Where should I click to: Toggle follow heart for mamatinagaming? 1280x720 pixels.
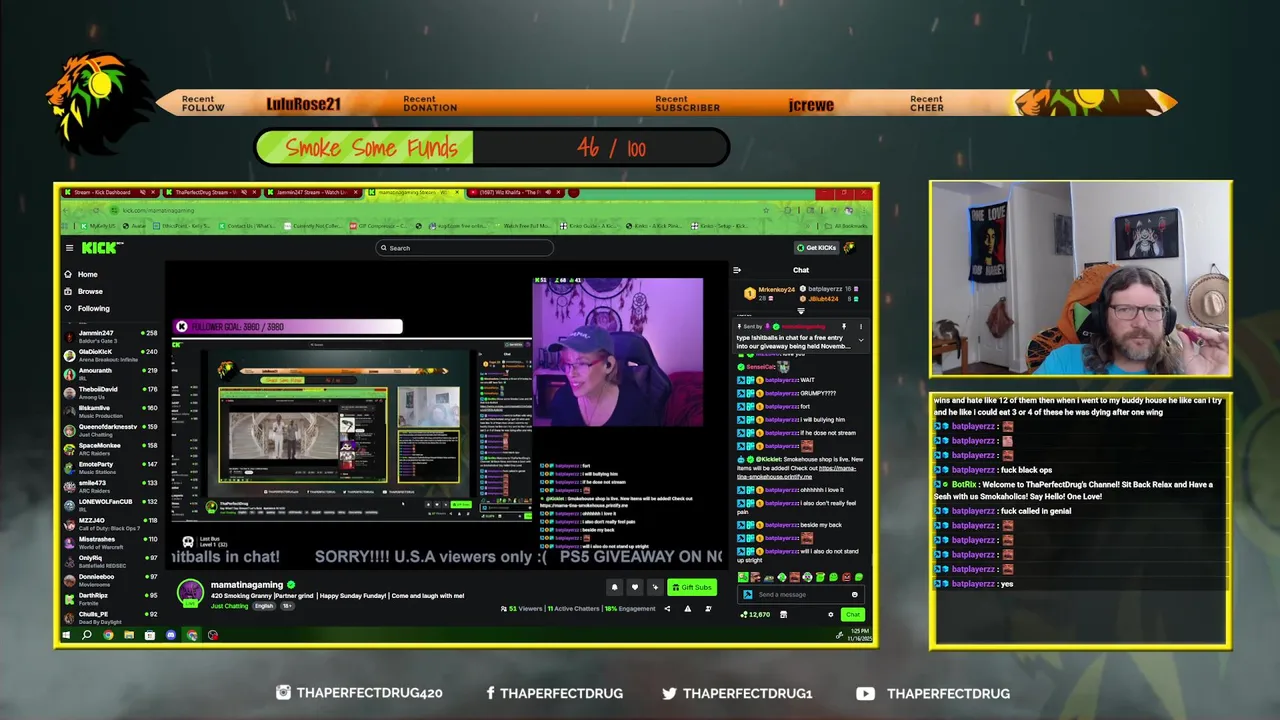(634, 587)
